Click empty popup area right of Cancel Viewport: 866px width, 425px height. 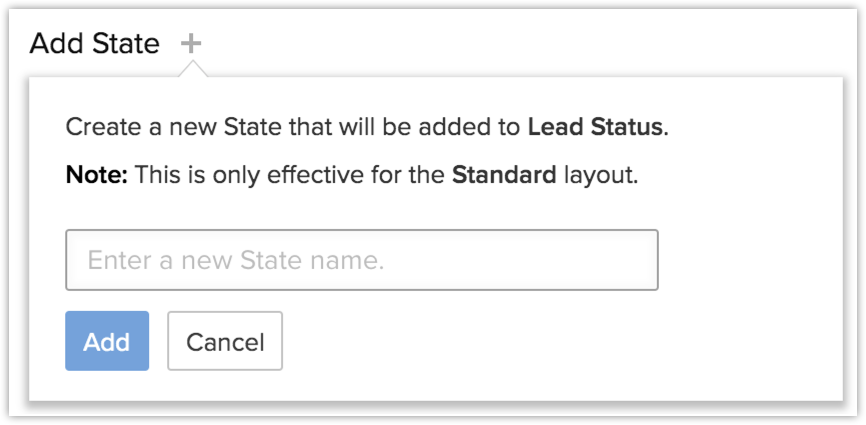click(x=550, y=342)
